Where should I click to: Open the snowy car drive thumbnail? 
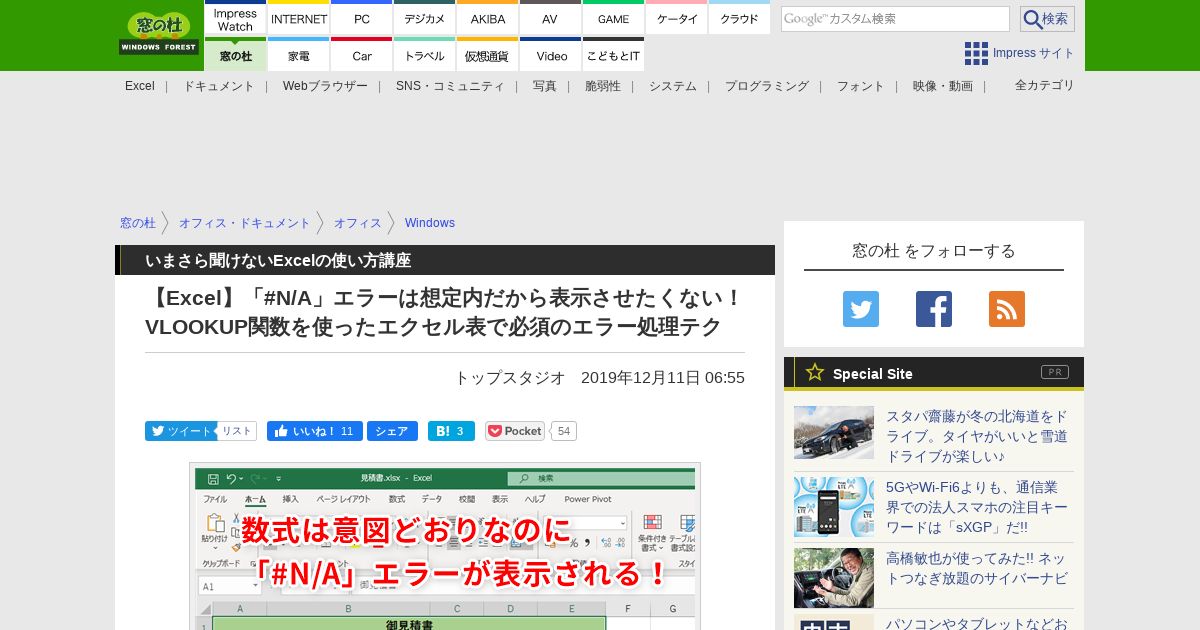click(x=834, y=432)
